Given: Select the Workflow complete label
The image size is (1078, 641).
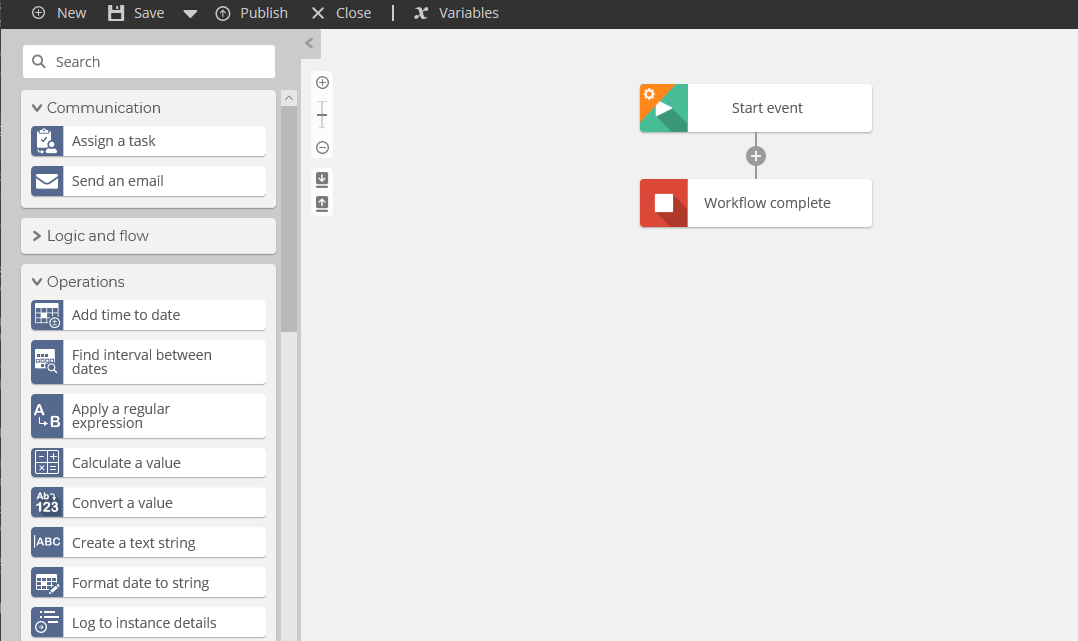Looking at the screenshot, I should [767, 203].
